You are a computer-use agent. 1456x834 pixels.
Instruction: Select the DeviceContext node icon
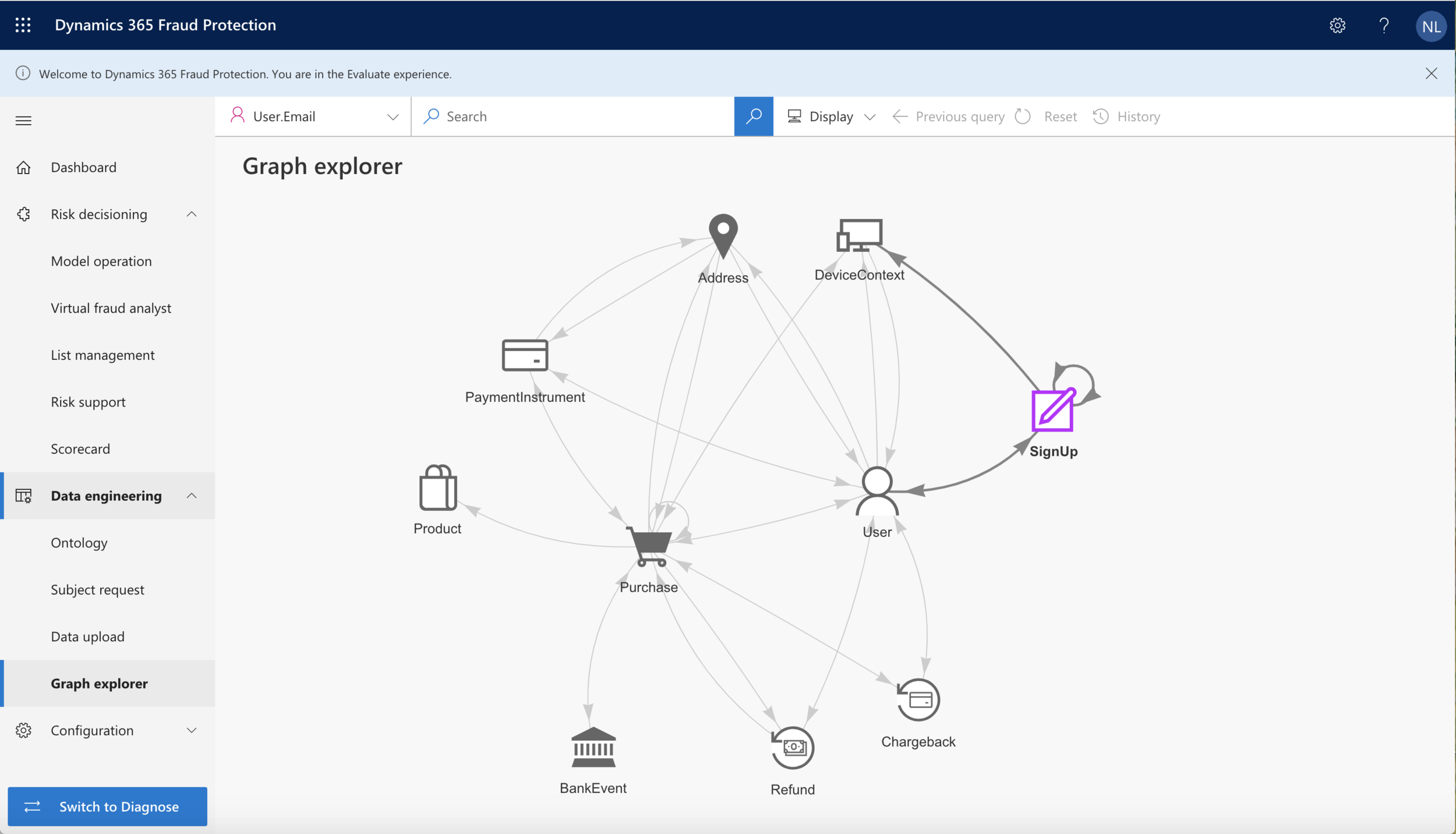[x=859, y=235]
